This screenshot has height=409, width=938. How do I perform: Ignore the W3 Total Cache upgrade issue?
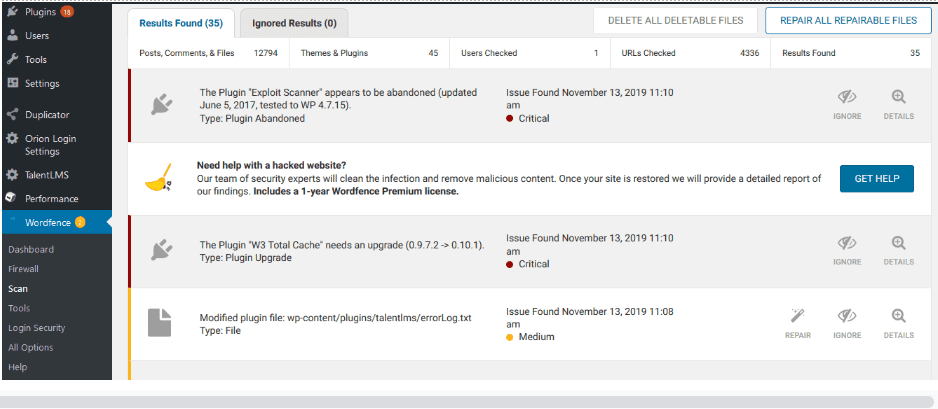[x=847, y=251]
